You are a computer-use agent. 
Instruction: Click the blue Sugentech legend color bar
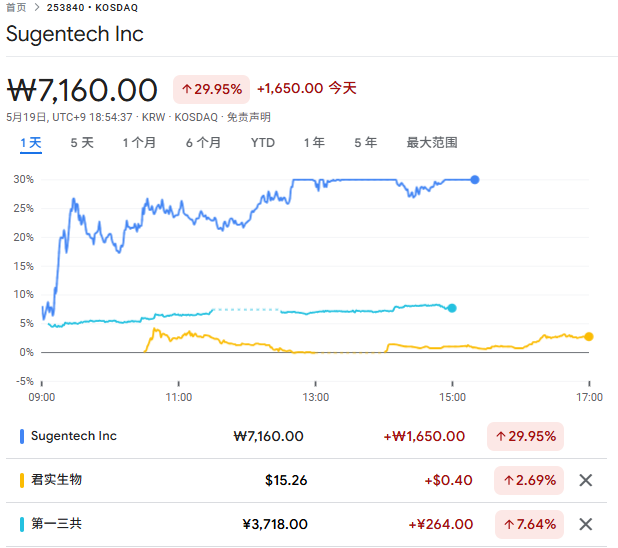(22, 436)
